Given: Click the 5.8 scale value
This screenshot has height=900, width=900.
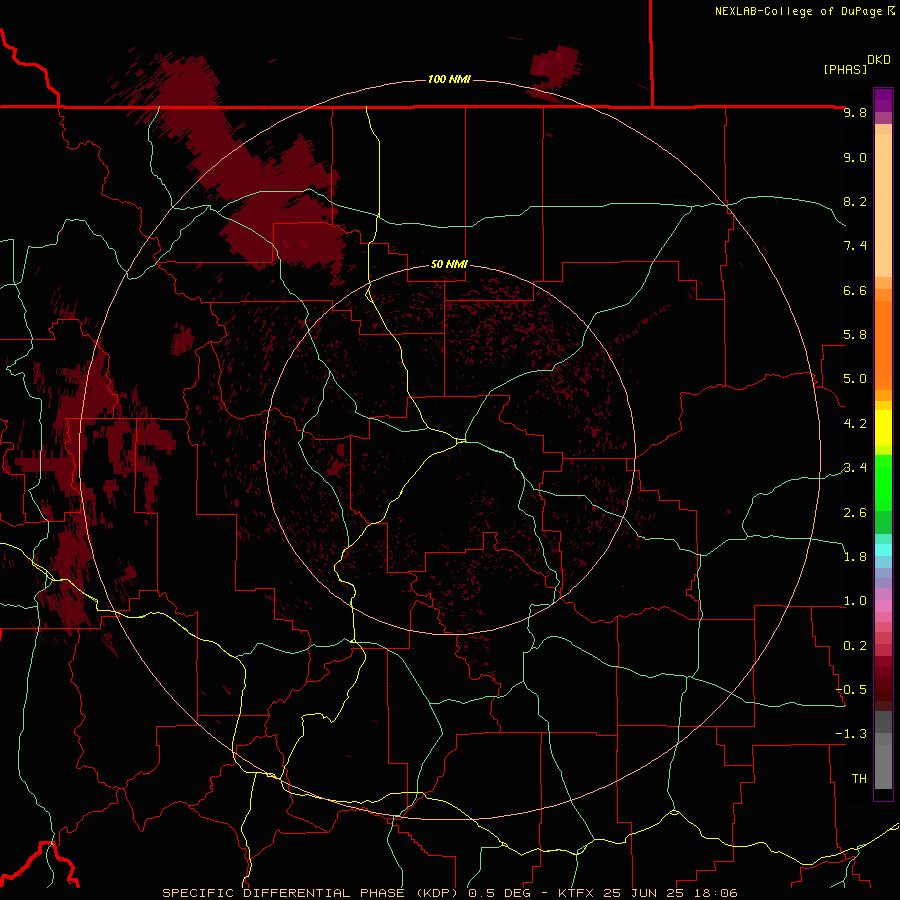Looking at the screenshot, I should pos(855,335).
